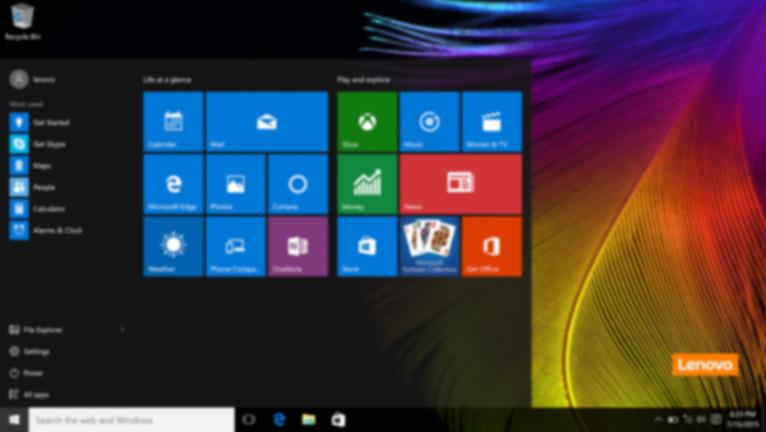The width and height of the screenshot is (766, 432).
Task: Click the taskbar clock and date
Action: point(742,420)
